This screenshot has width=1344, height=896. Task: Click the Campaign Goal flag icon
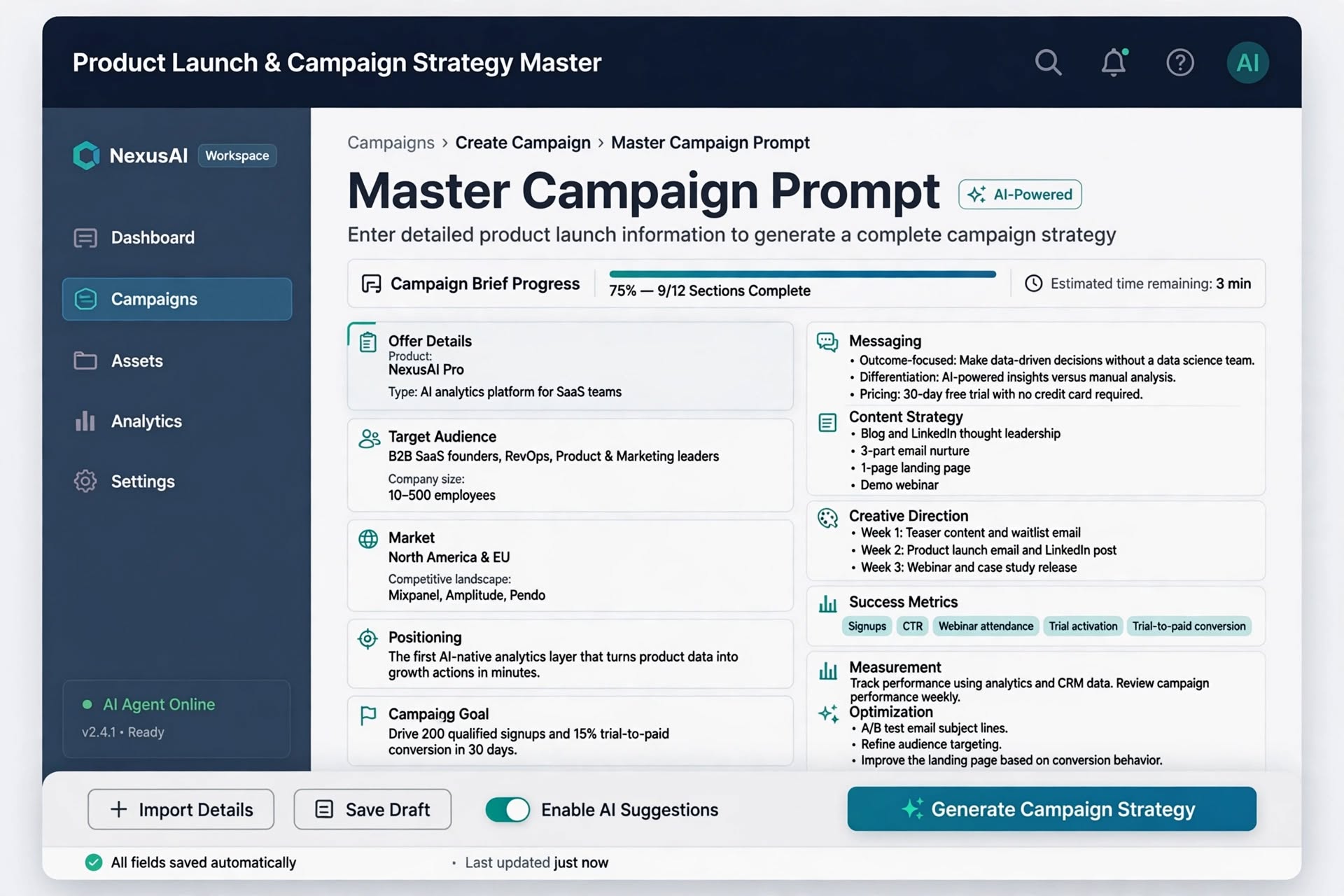(367, 715)
